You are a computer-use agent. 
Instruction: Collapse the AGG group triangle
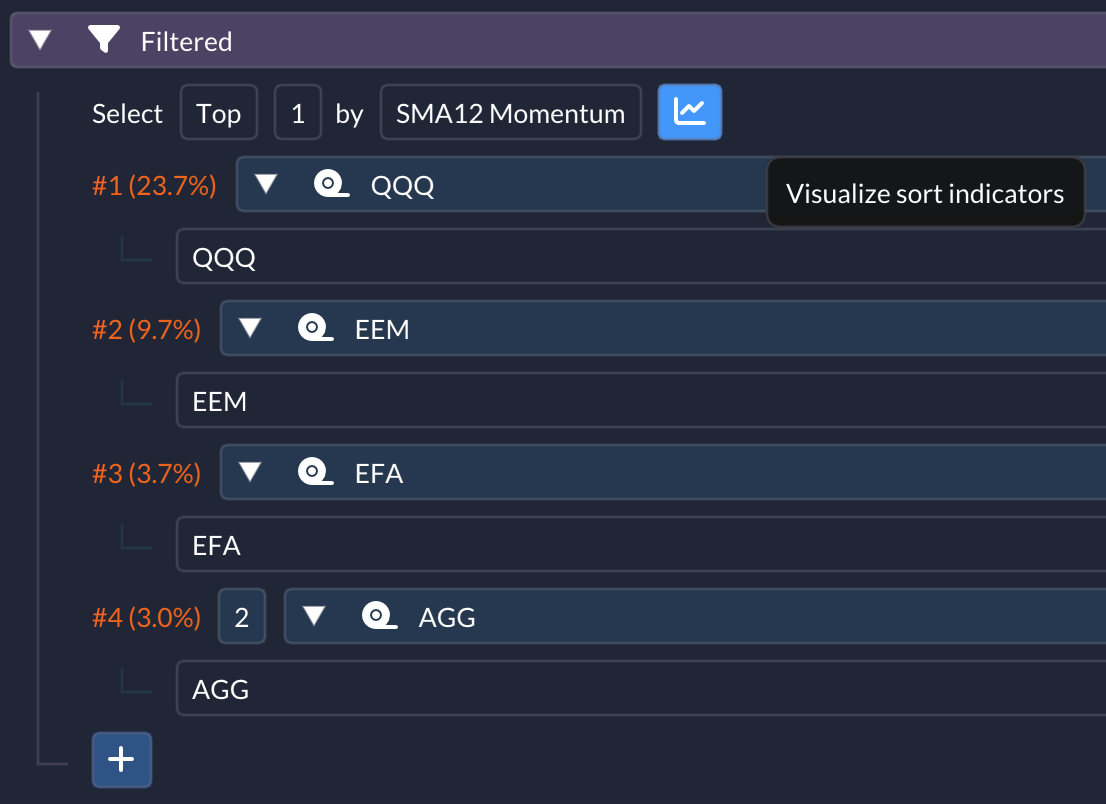[314, 616]
